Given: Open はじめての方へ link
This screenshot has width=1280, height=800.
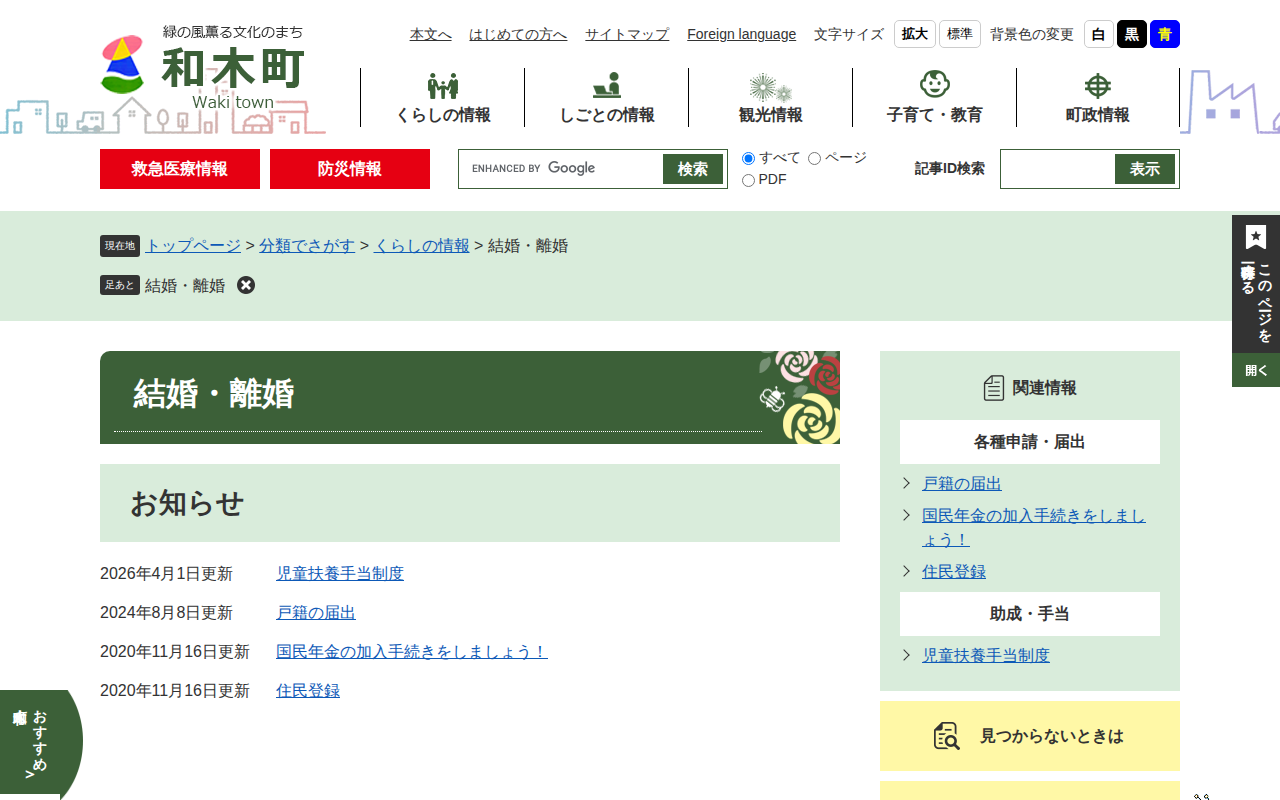Looking at the screenshot, I should (518, 34).
